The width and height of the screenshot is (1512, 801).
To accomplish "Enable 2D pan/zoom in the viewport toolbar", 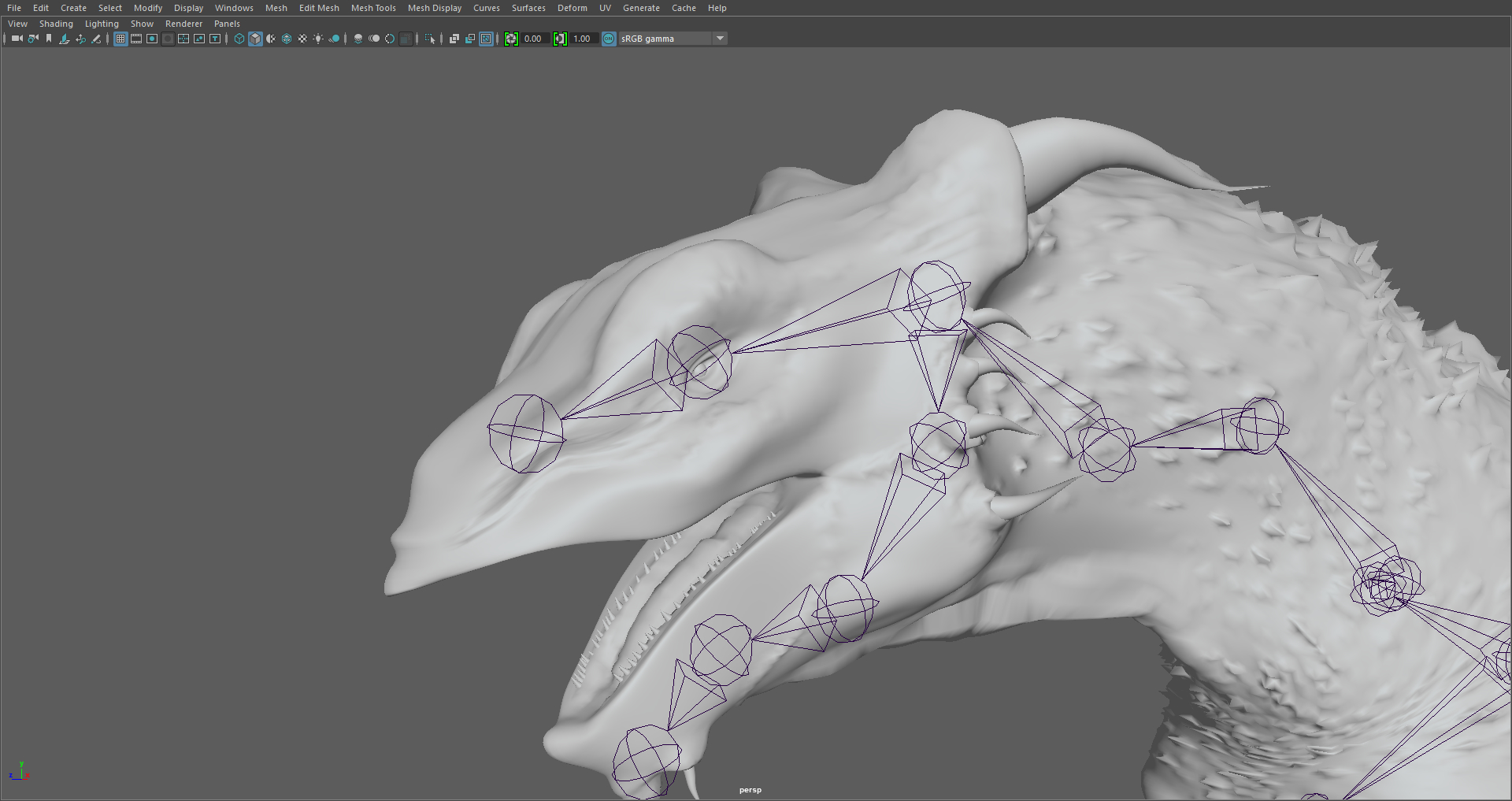I will 81,38.
